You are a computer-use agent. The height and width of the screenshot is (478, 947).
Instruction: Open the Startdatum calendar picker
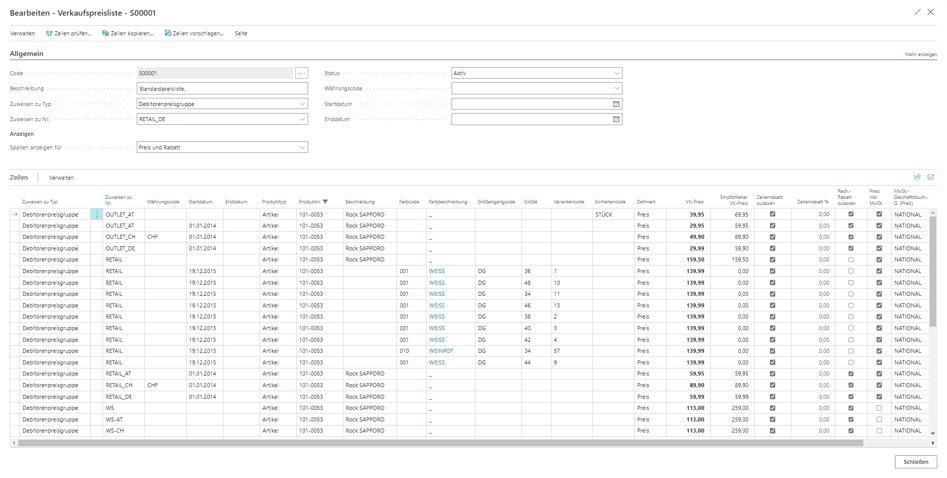click(616, 103)
